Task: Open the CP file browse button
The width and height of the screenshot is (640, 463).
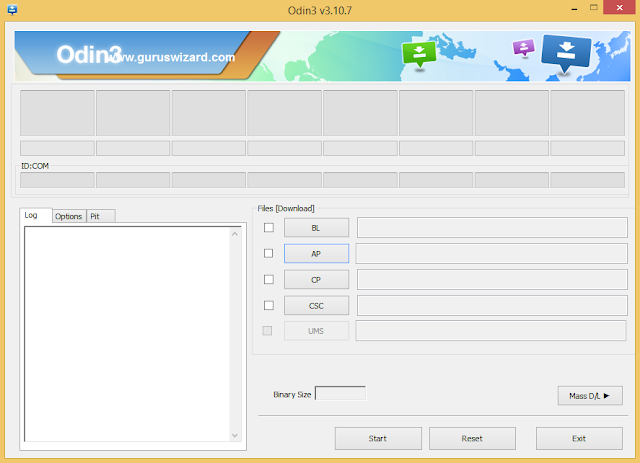Action: [x=316, y=280]
